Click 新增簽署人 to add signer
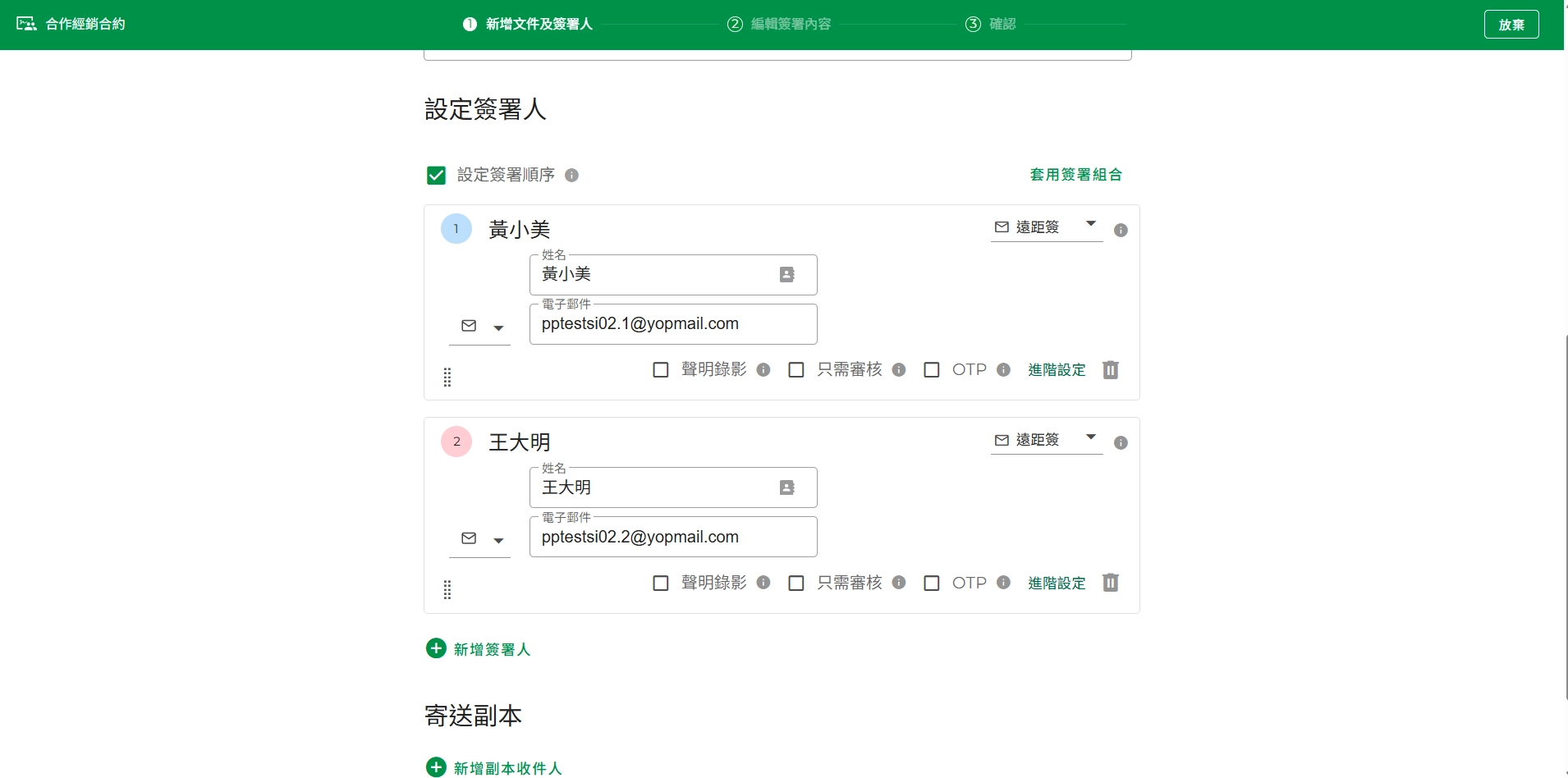This screenshot has height=778, width=1568. [479, 649]
